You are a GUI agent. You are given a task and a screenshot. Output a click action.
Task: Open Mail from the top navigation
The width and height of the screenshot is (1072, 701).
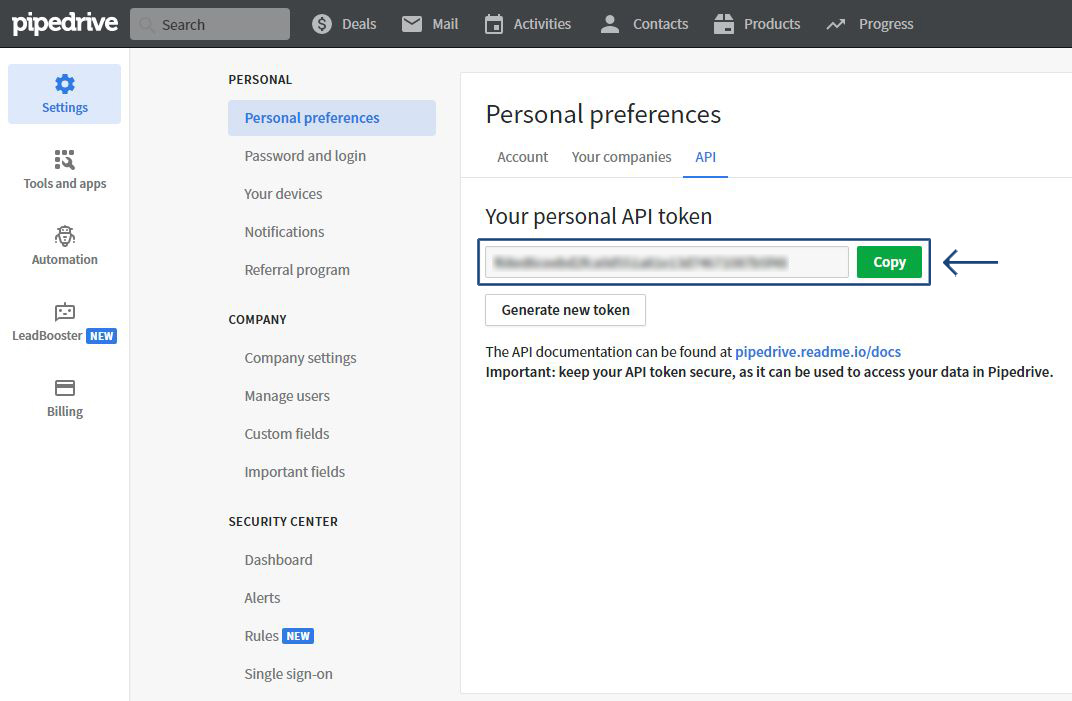(430, 24)
